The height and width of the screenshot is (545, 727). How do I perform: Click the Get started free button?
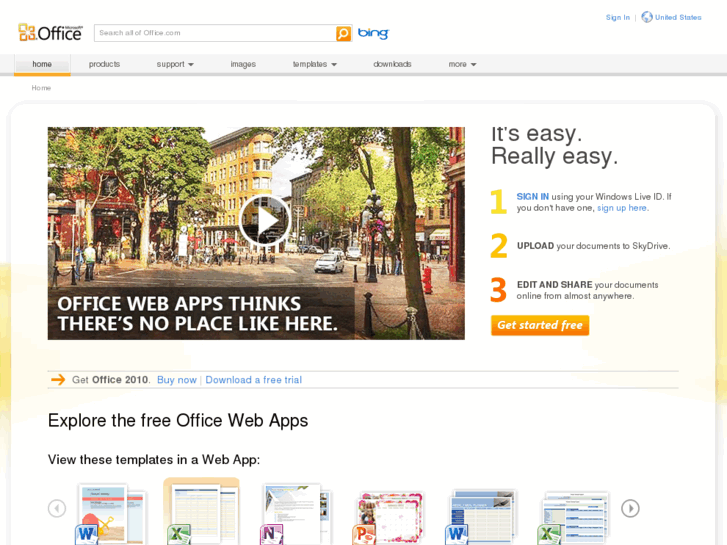click(x=540, y=325)
